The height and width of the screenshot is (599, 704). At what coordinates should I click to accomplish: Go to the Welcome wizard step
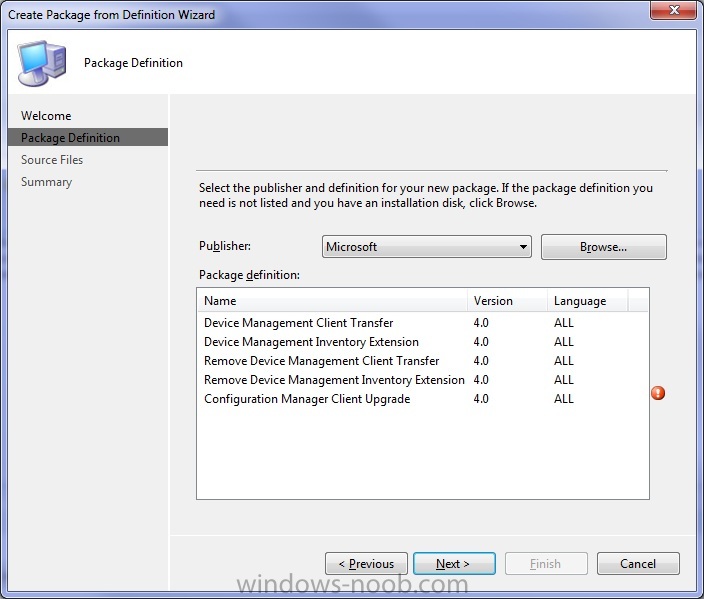coord(46,116)
